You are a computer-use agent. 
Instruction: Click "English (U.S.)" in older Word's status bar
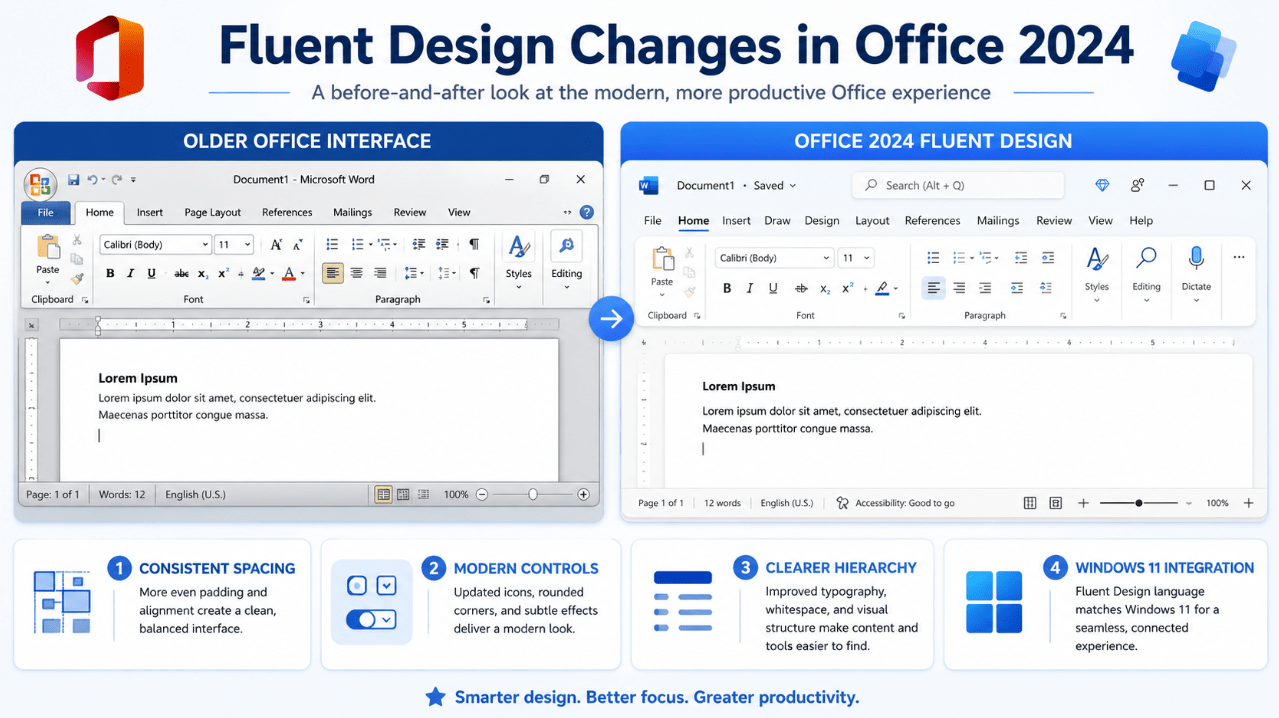click(x=195, y=494)
